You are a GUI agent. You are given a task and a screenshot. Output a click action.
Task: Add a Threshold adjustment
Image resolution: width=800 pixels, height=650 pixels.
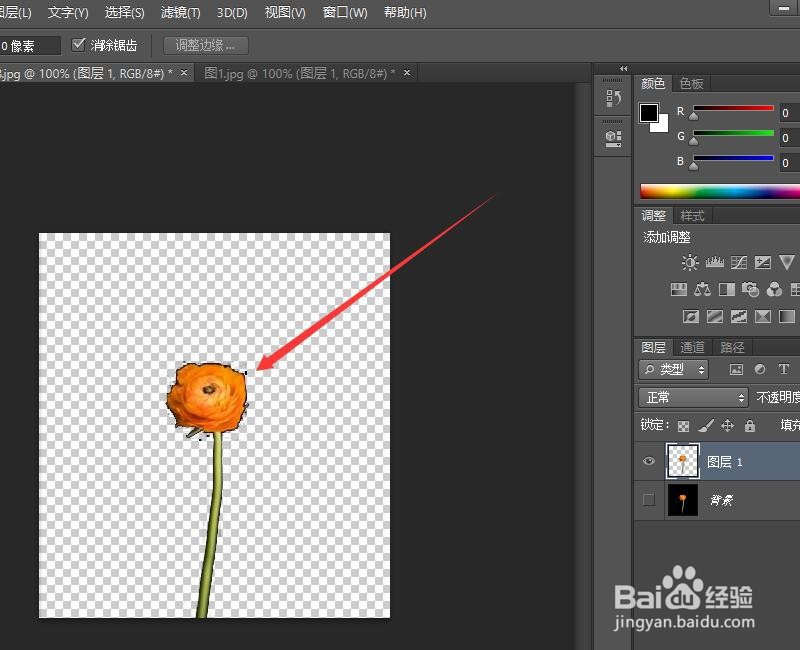(738, 317)
